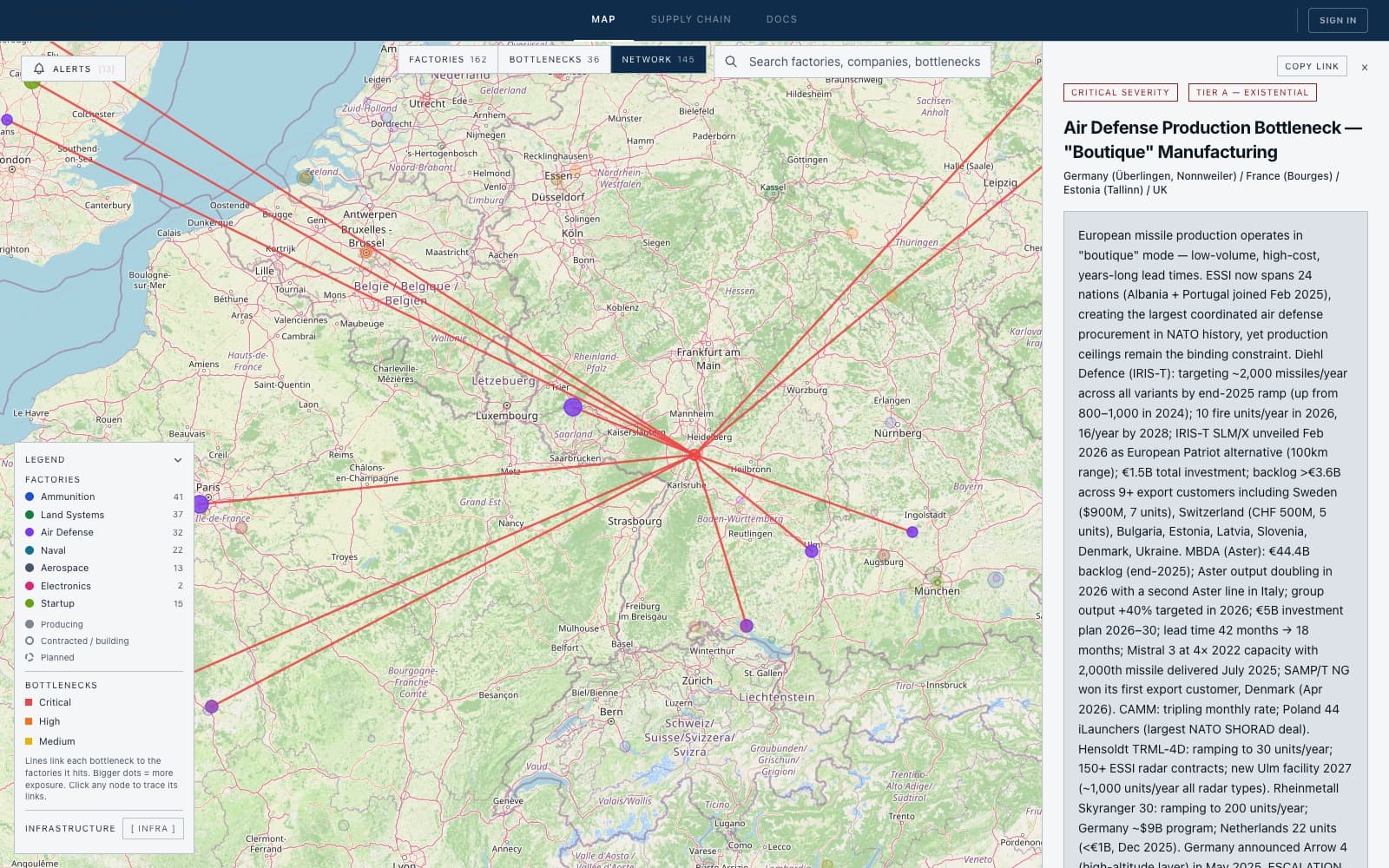Switch to the Map tab
1389x868 pixels.
pyautogui.click(x=603, y=19)
